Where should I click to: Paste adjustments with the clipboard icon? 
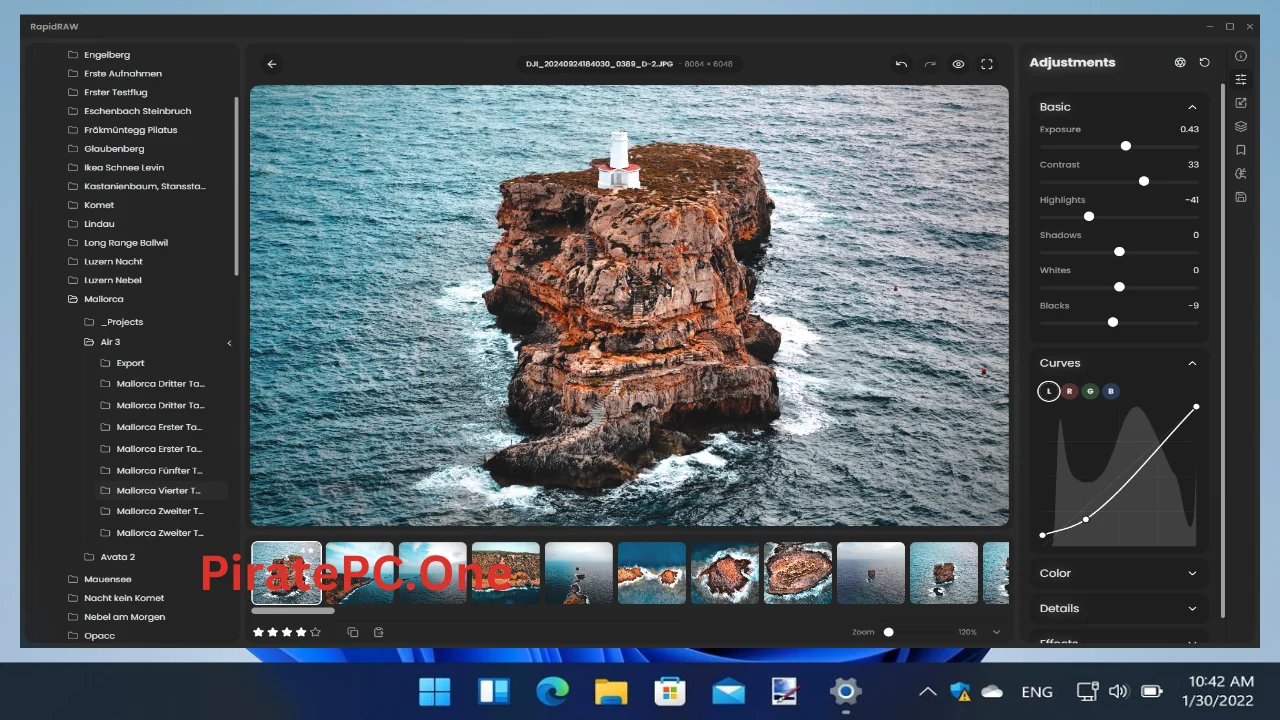click(x=378, y=632)
